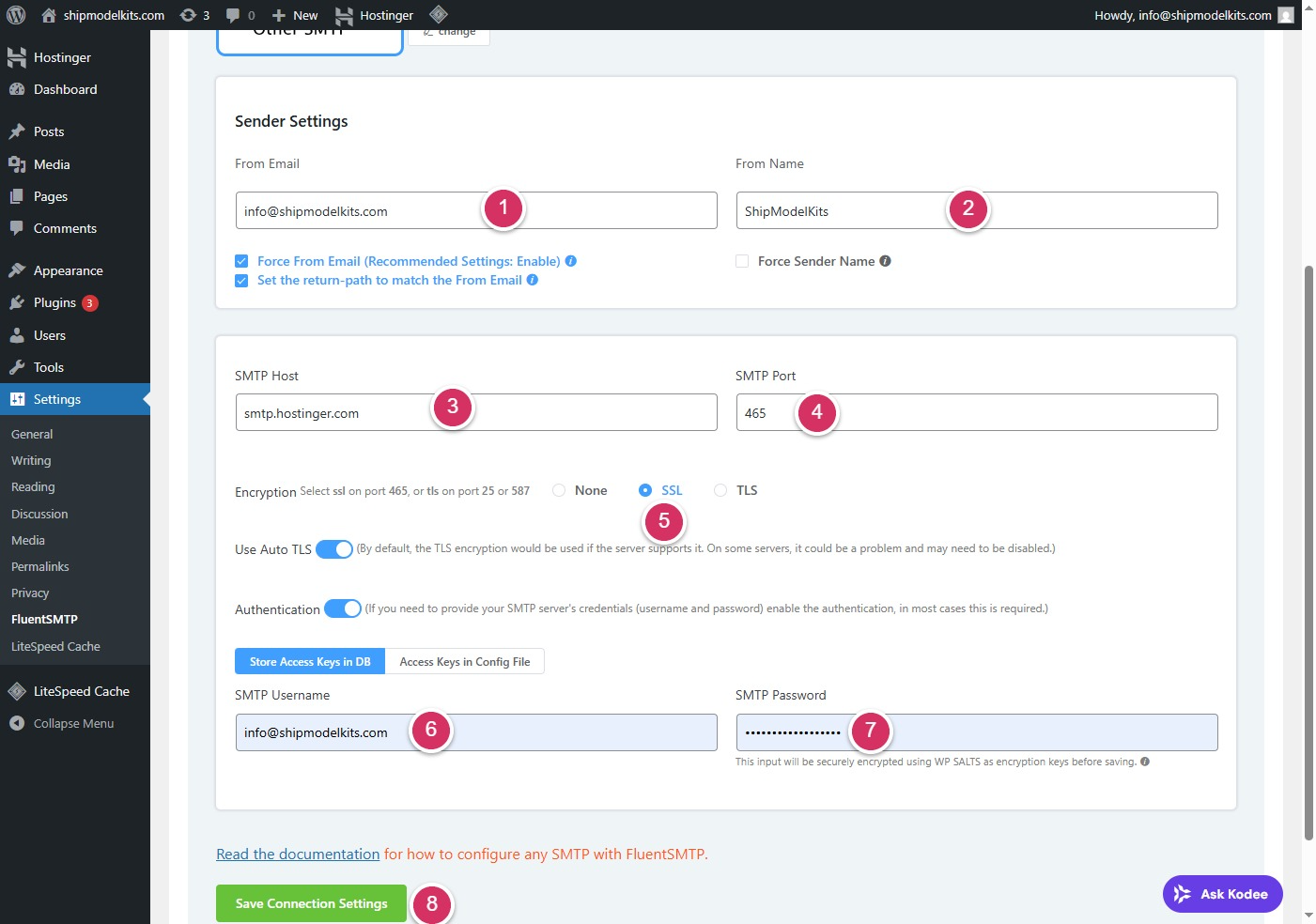Click the info icon beside Force Sender Name
Screen dimensions: 1316x924
pyautogui.click(x=885, y=261)
